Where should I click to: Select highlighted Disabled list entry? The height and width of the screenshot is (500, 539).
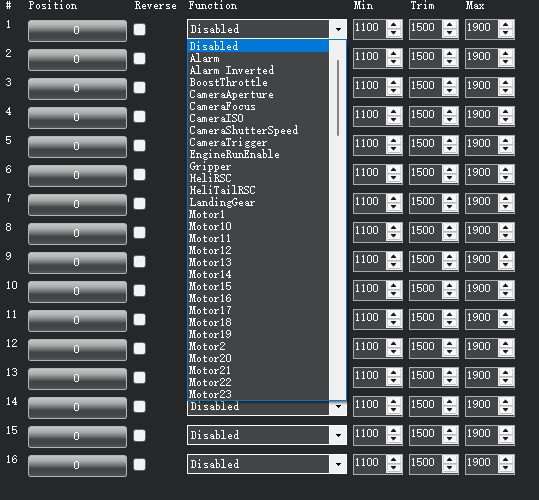pos(258,46)
